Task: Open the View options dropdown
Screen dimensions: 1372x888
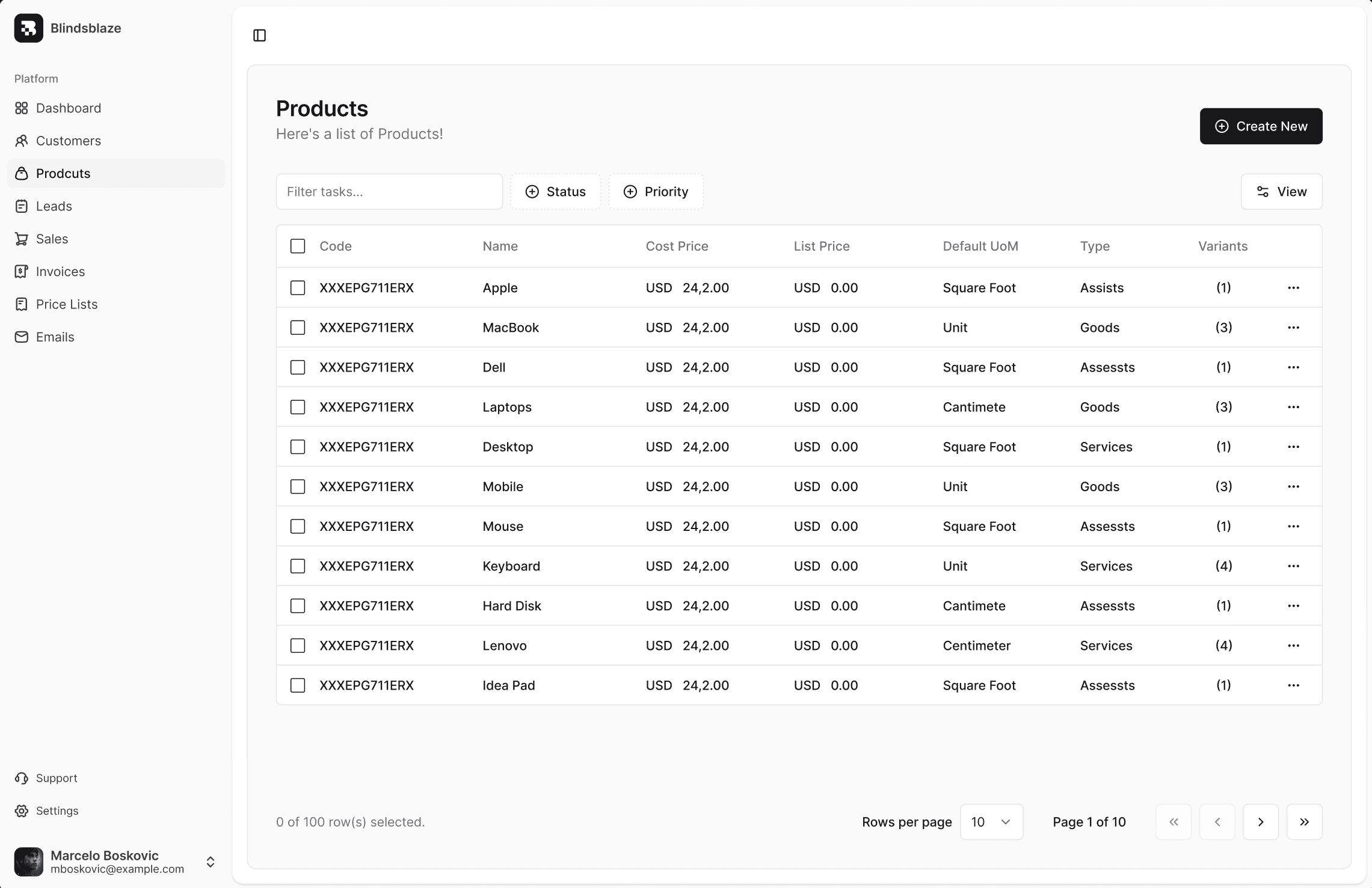Action: [x=1282, y=192]
